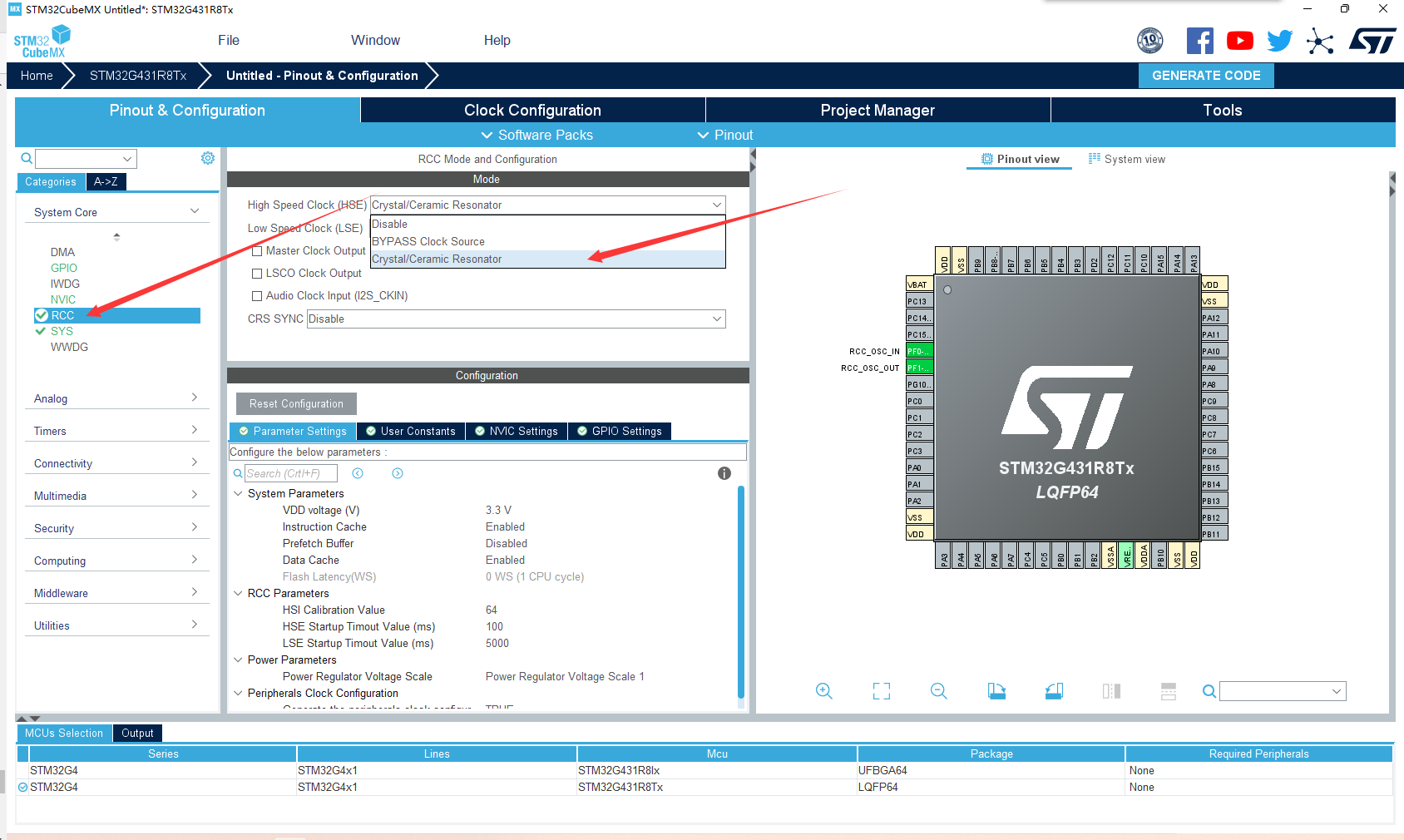Enable Master Clock Output

pyautogui.click(x=257, y=250)
